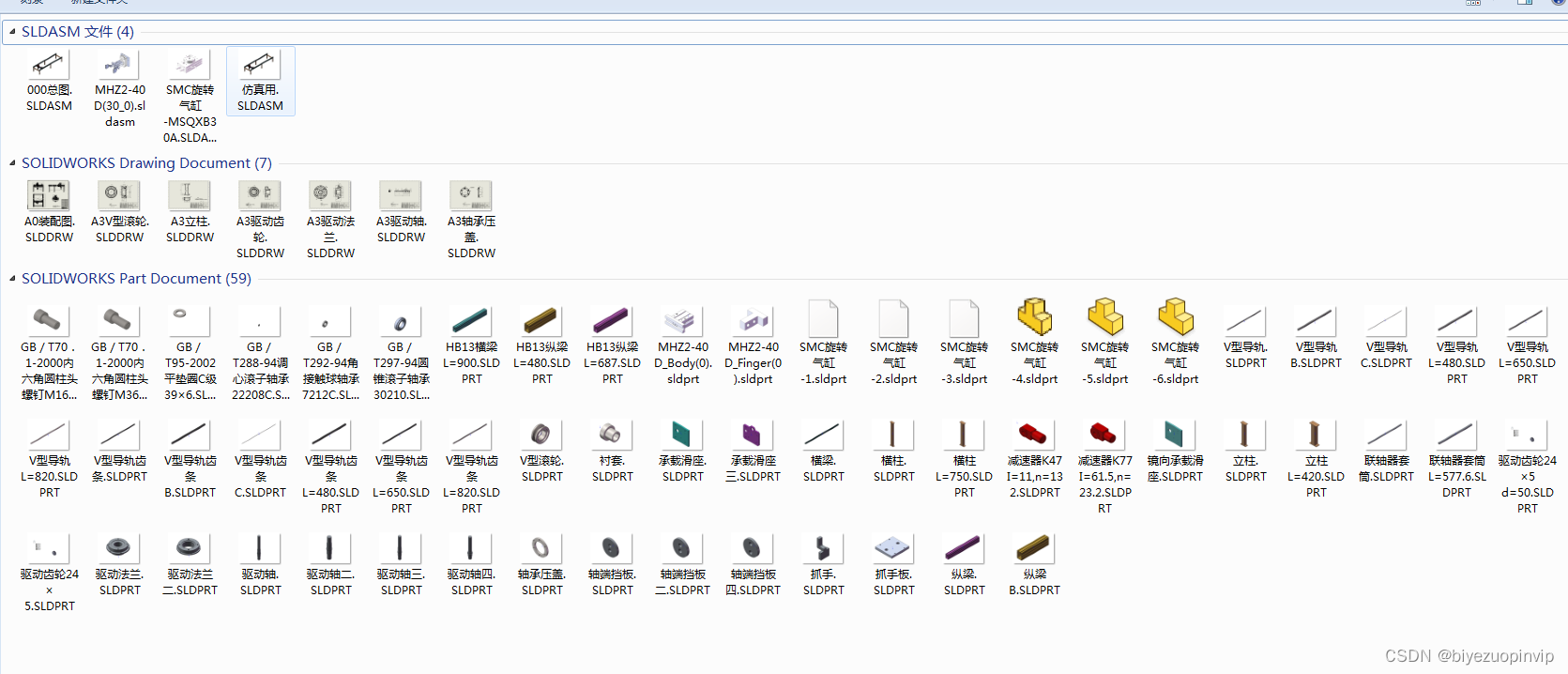
Task: Select 减速器K77 I=61.5 red part icon
Action: tap(1104, 434)
